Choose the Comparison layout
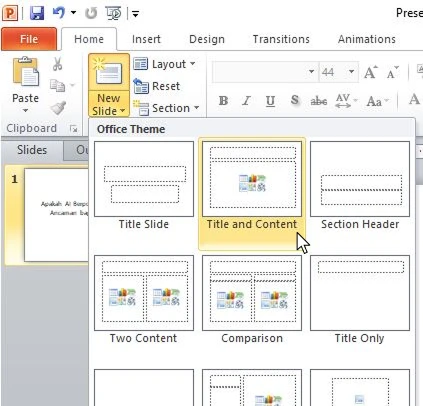423x406 pixels. 252,299
